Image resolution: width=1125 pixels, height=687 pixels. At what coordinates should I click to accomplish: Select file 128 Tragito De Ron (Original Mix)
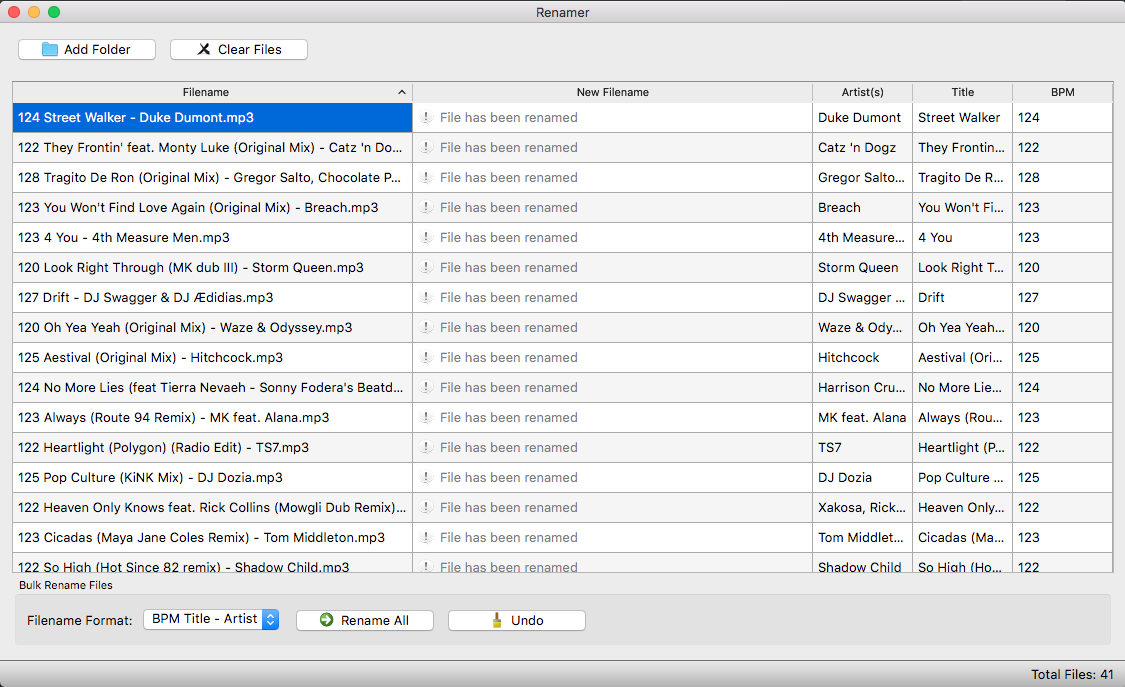[x=210, y=178]
